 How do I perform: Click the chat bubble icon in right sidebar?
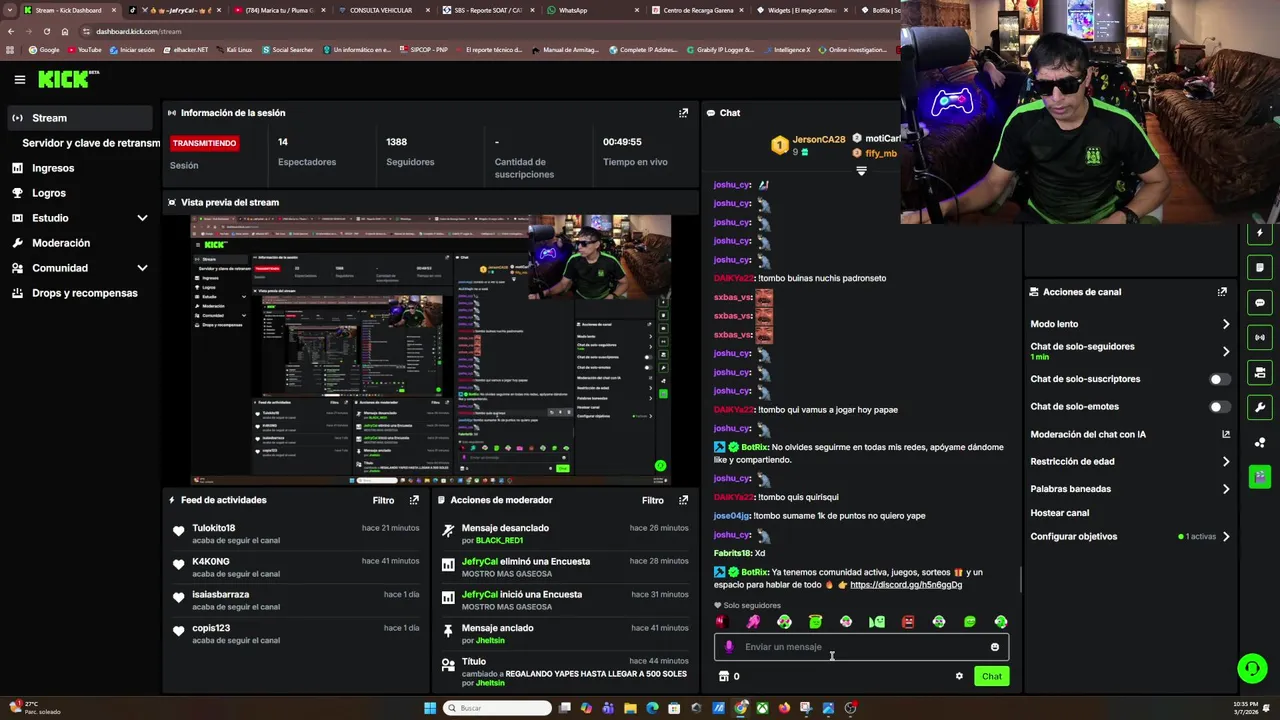point(1260,303)
